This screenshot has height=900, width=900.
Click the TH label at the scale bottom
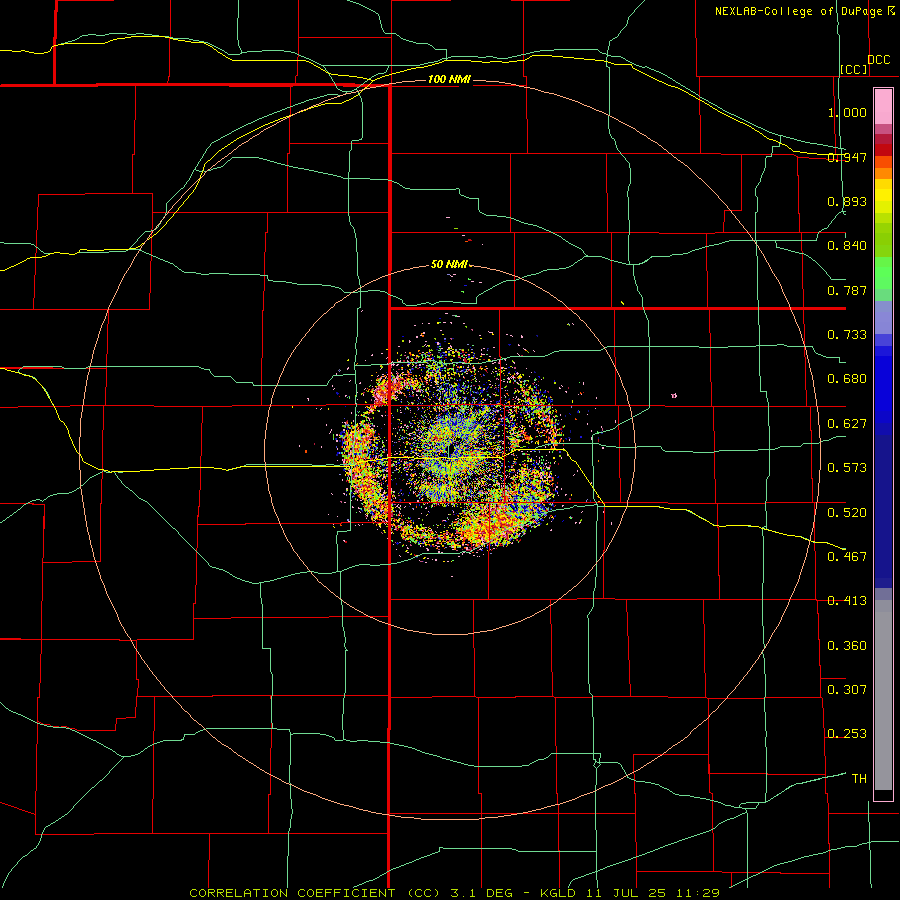pyautogui.click(x=859, y=779)
